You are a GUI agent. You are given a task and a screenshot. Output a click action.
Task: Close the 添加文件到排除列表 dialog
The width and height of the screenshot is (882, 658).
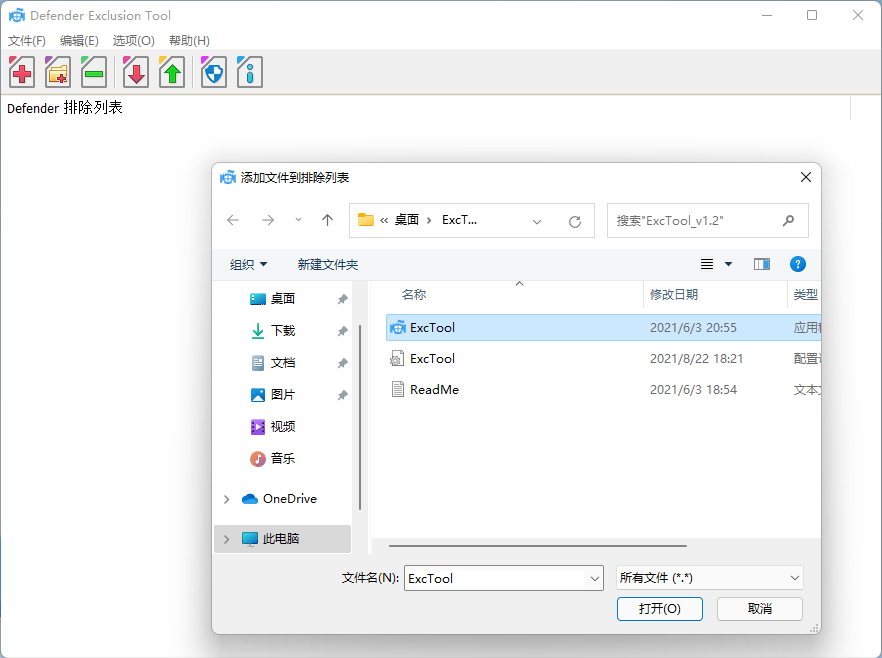[x=806, y=177]
